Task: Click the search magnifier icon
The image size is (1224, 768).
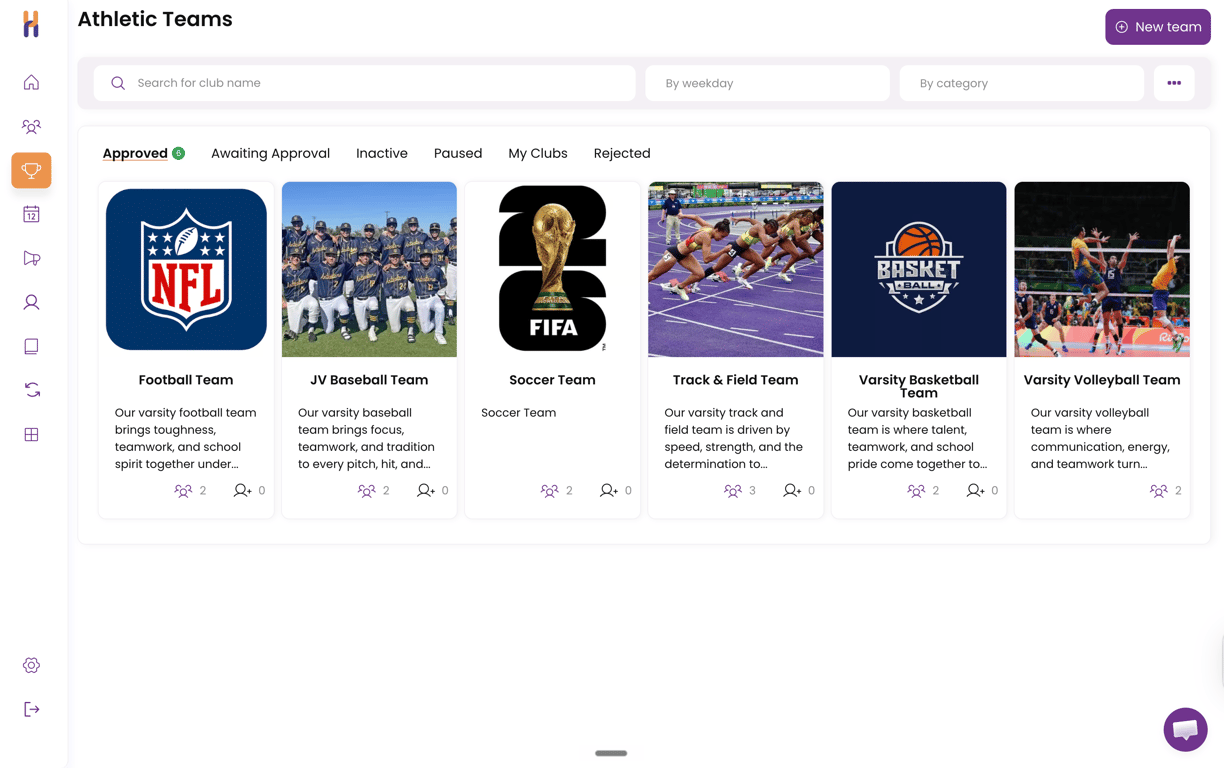Action: 118,83
